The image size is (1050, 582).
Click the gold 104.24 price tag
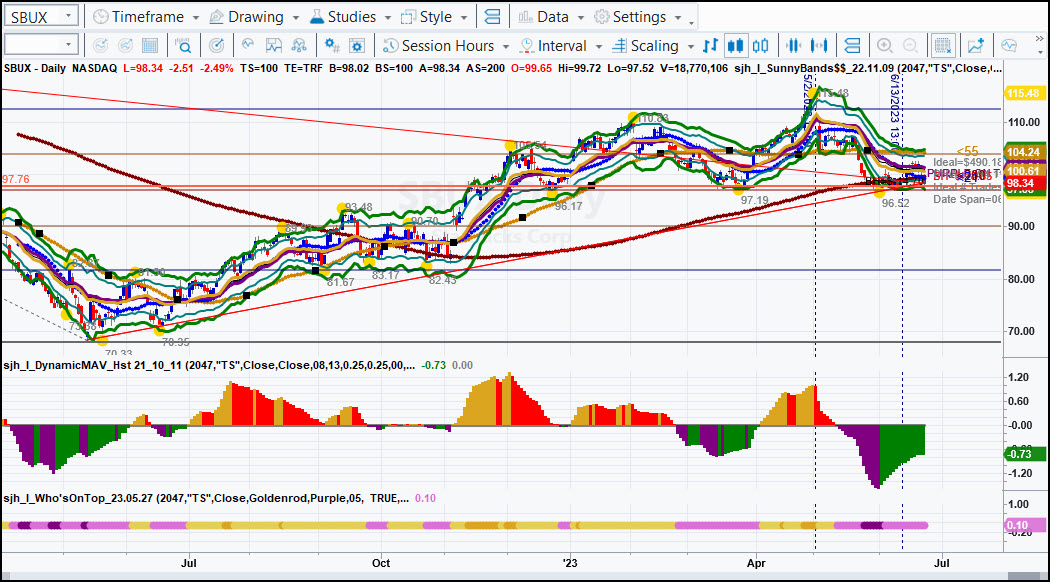(x=1023, y=152)
